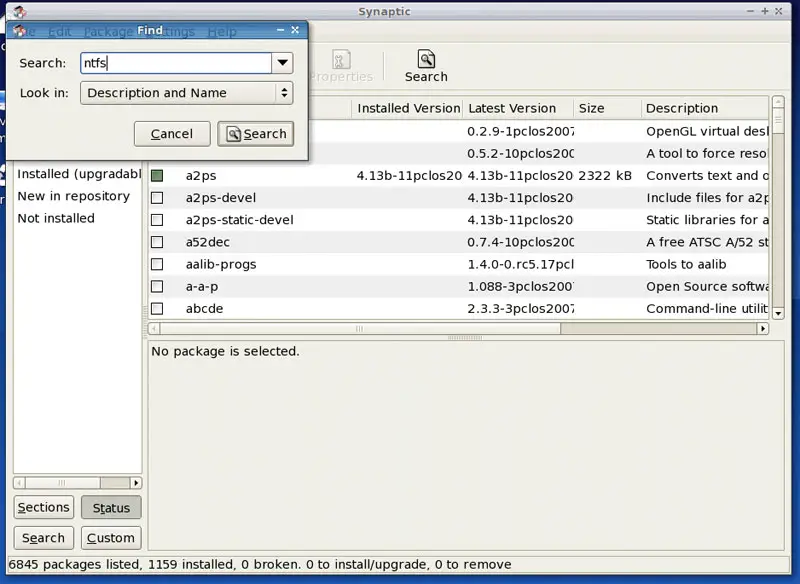
Task: Click the right arrow of filter pane scrollbar
Action: pyautogui.click(x=136, y=483)
